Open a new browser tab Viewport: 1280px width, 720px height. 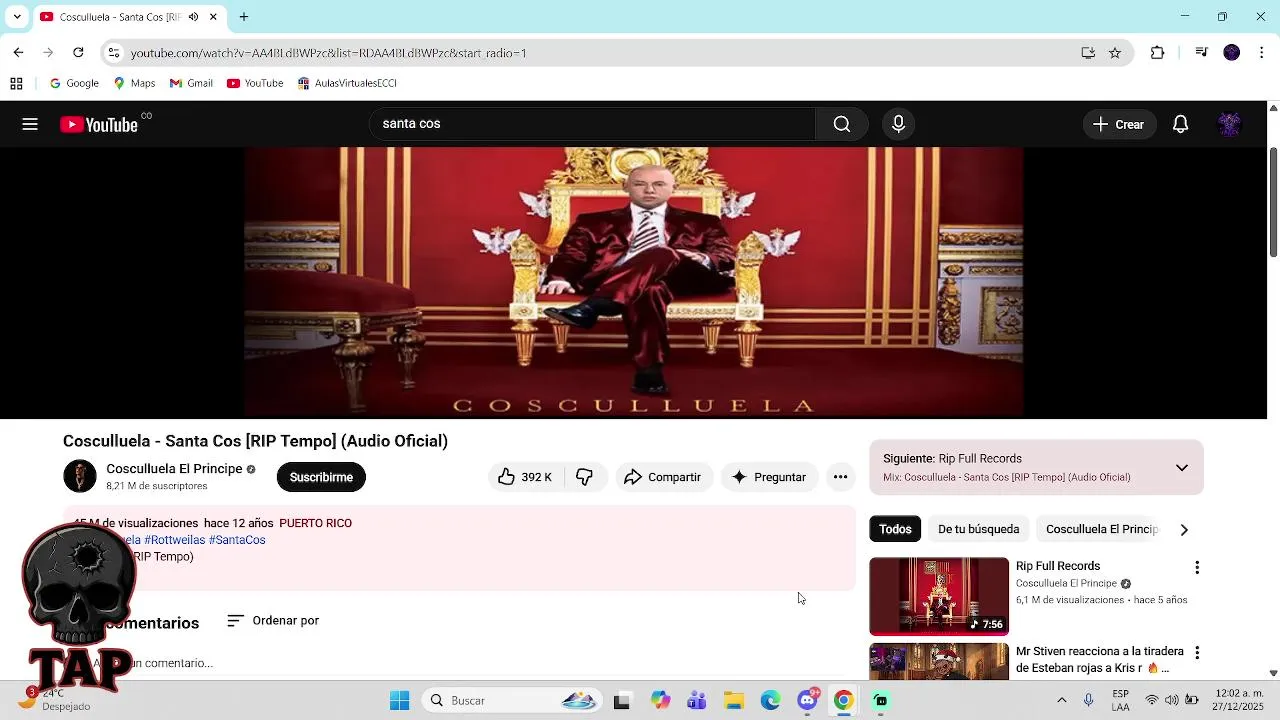pyautogui.click(x=243, y=17)
